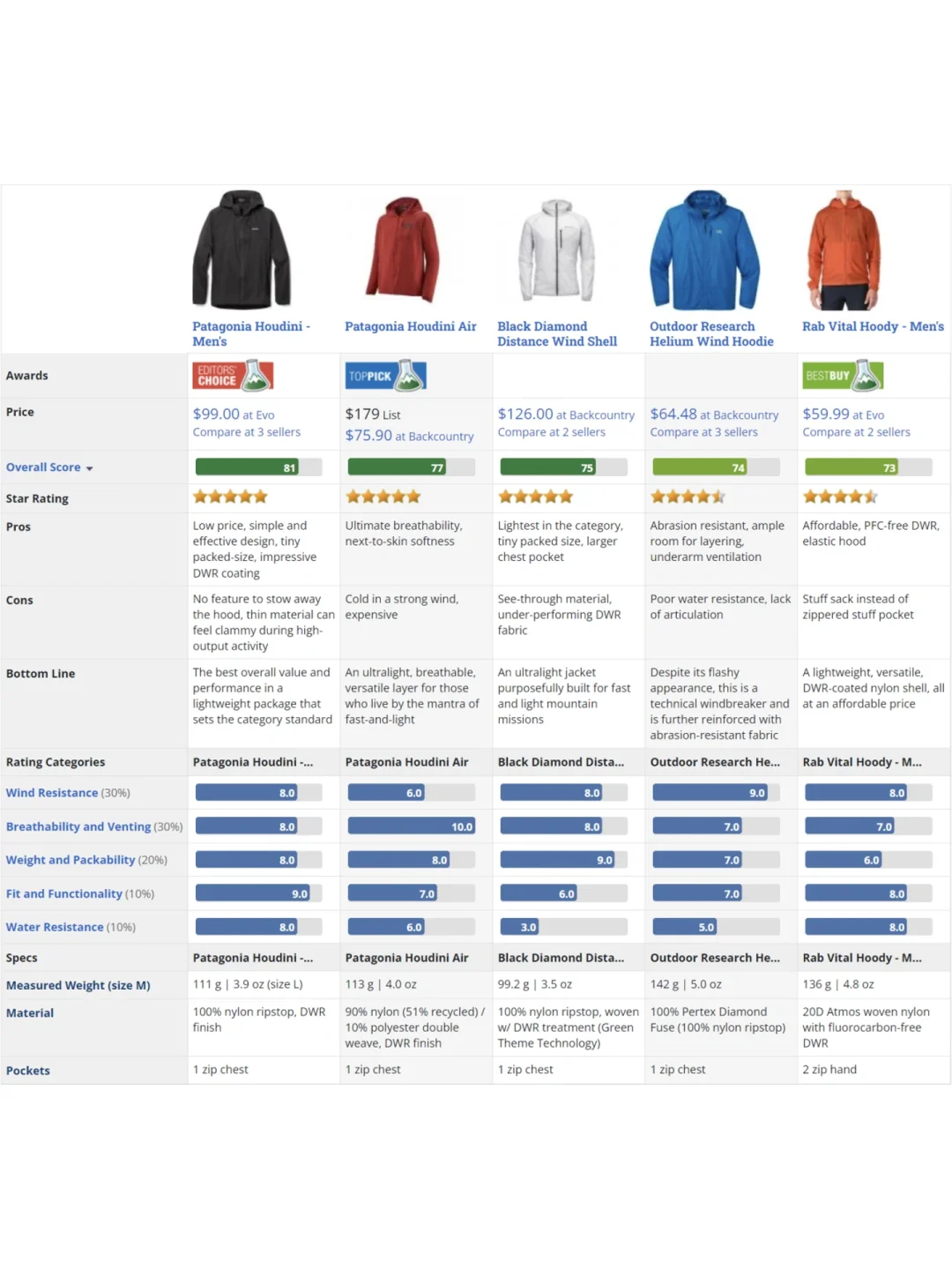Open the white Black Diamond jacket image
The height and width of the screenshot is (1270, 952).
(x=557, y=251)
